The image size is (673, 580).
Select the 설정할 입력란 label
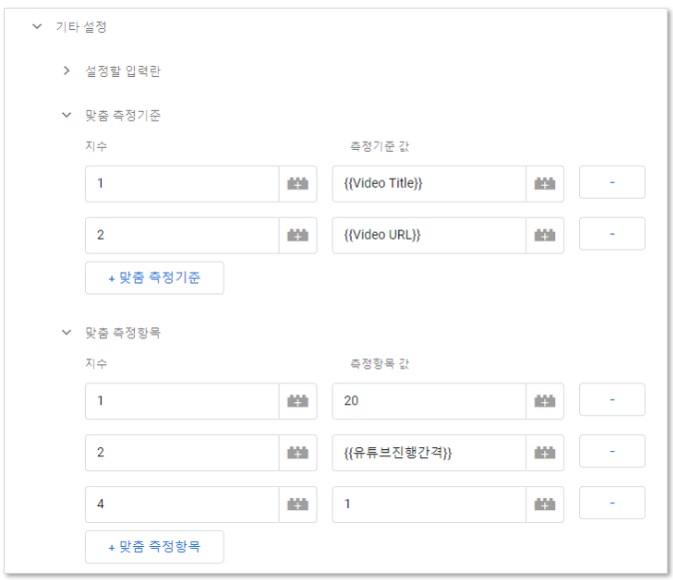pos(123,71)
